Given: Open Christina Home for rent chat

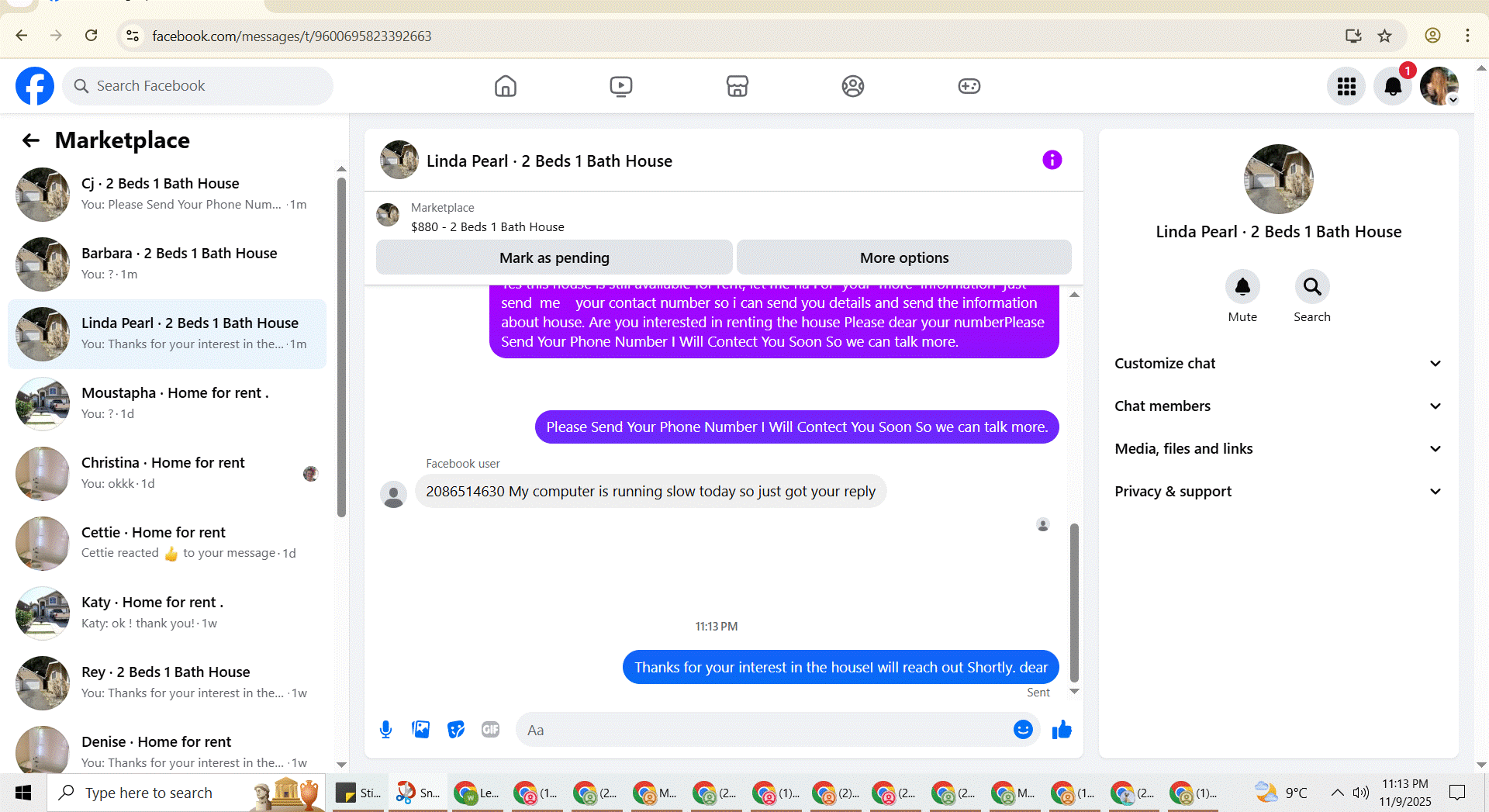Looking at the screenshot, I should pos(168,474).
